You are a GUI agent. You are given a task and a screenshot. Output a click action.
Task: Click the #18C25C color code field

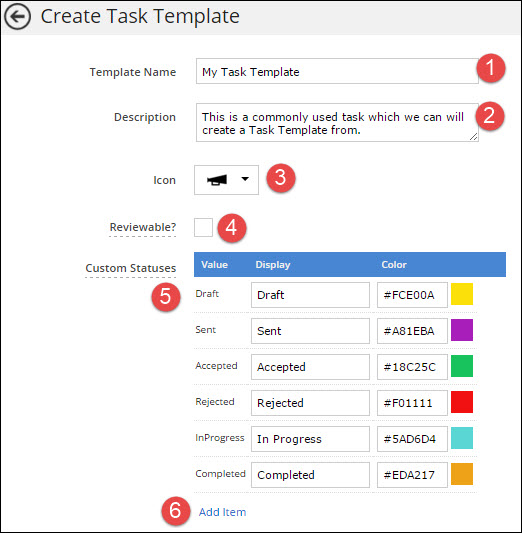point(412,367)
